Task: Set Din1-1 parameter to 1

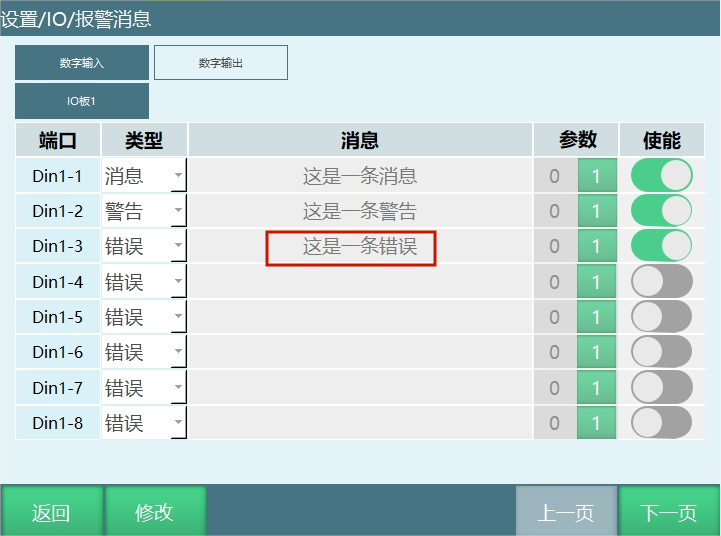Action: (x=597, y=175)
